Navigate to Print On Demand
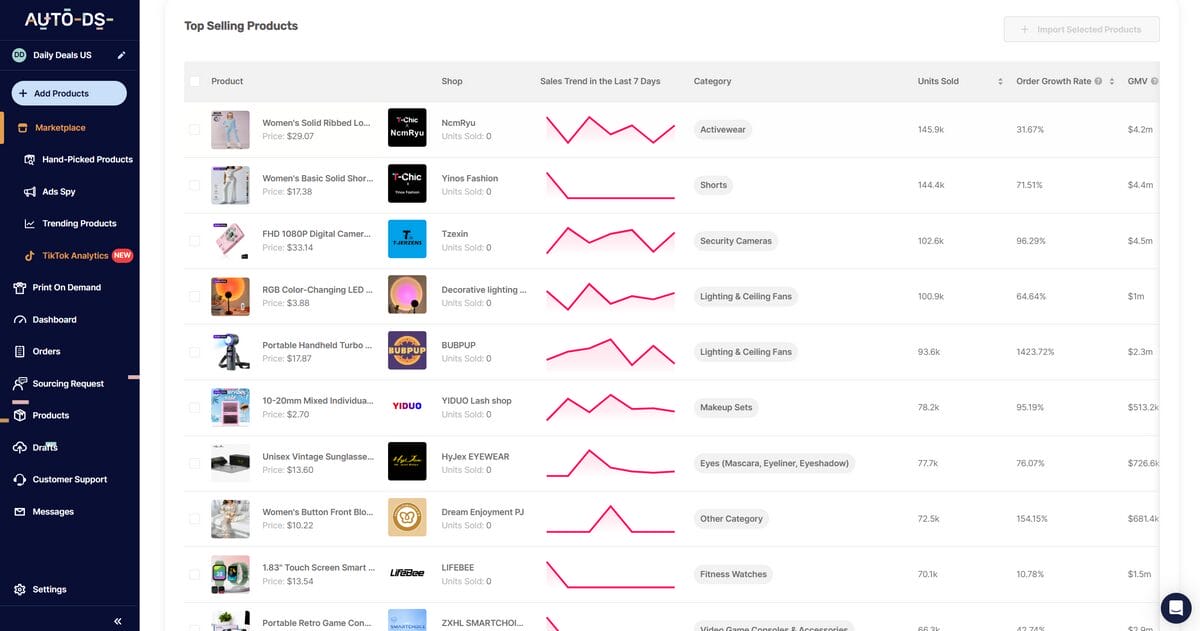The width and height of the screenshot is (1200, 631). click(66, 288)
